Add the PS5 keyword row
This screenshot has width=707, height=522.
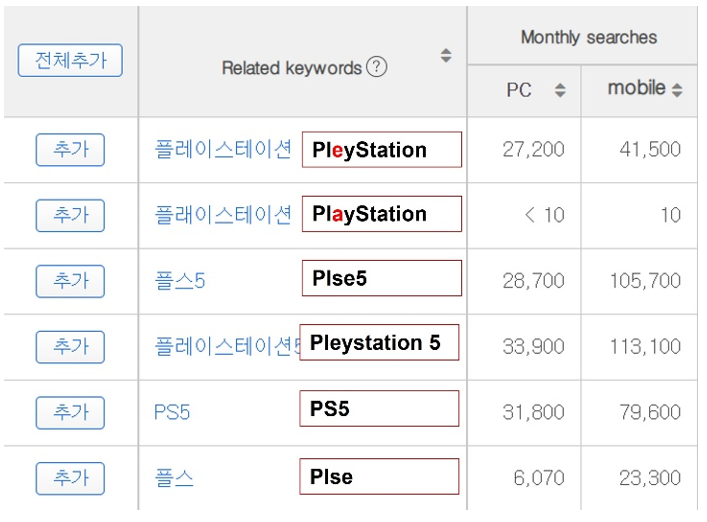coord(70,412)
